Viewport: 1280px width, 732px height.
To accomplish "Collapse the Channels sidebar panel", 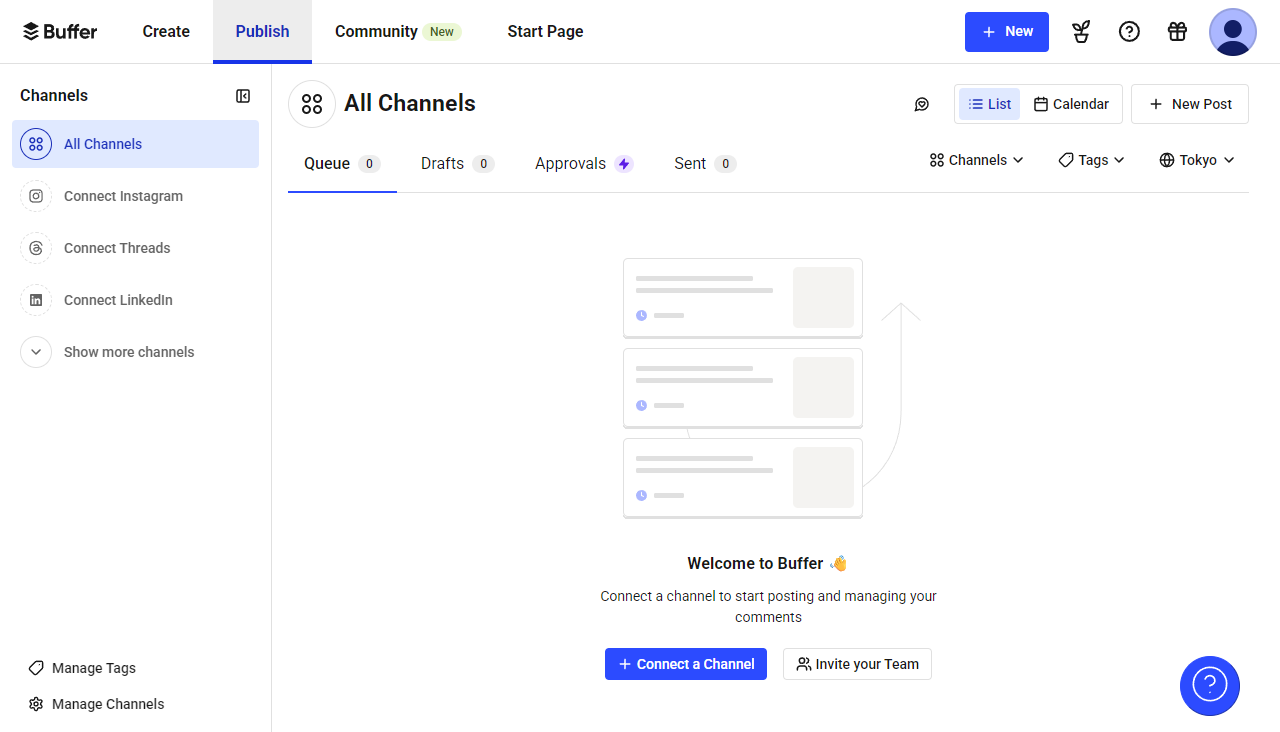I will coord(243,96).
